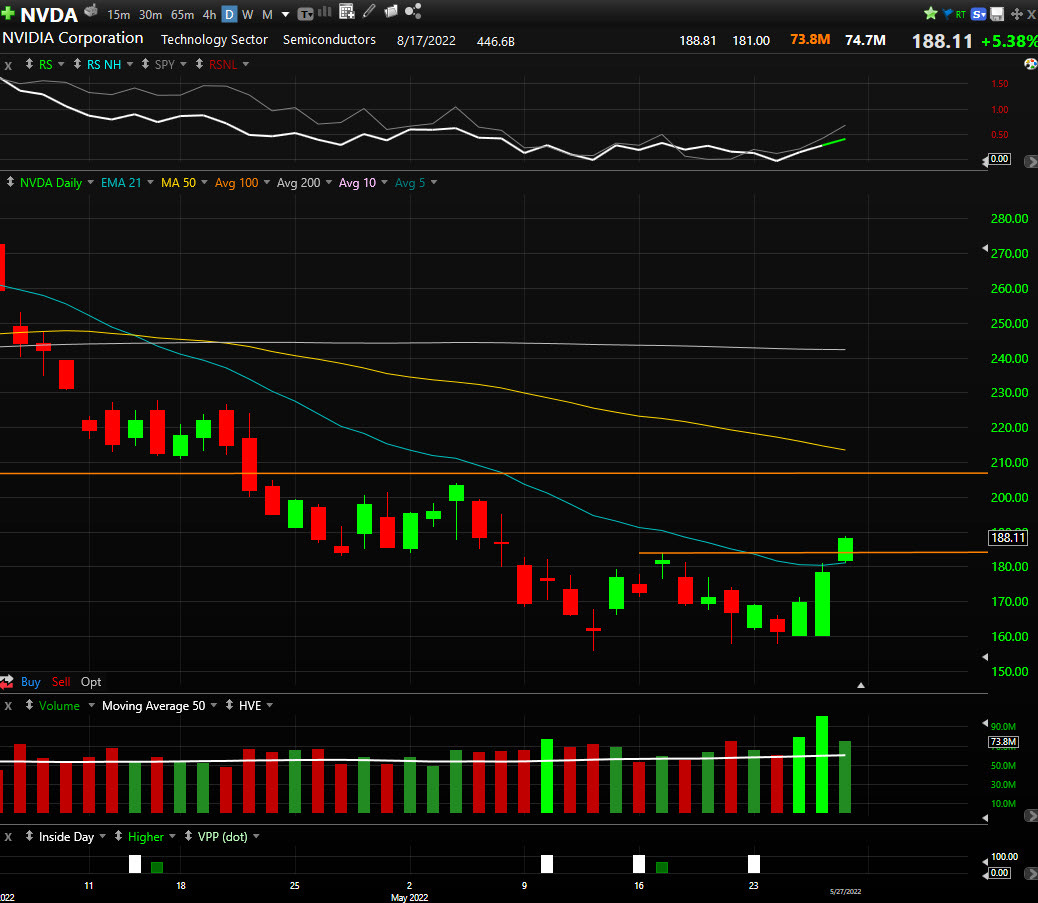Open the RS NH dropdown arrow

click(x=130, y=64)
